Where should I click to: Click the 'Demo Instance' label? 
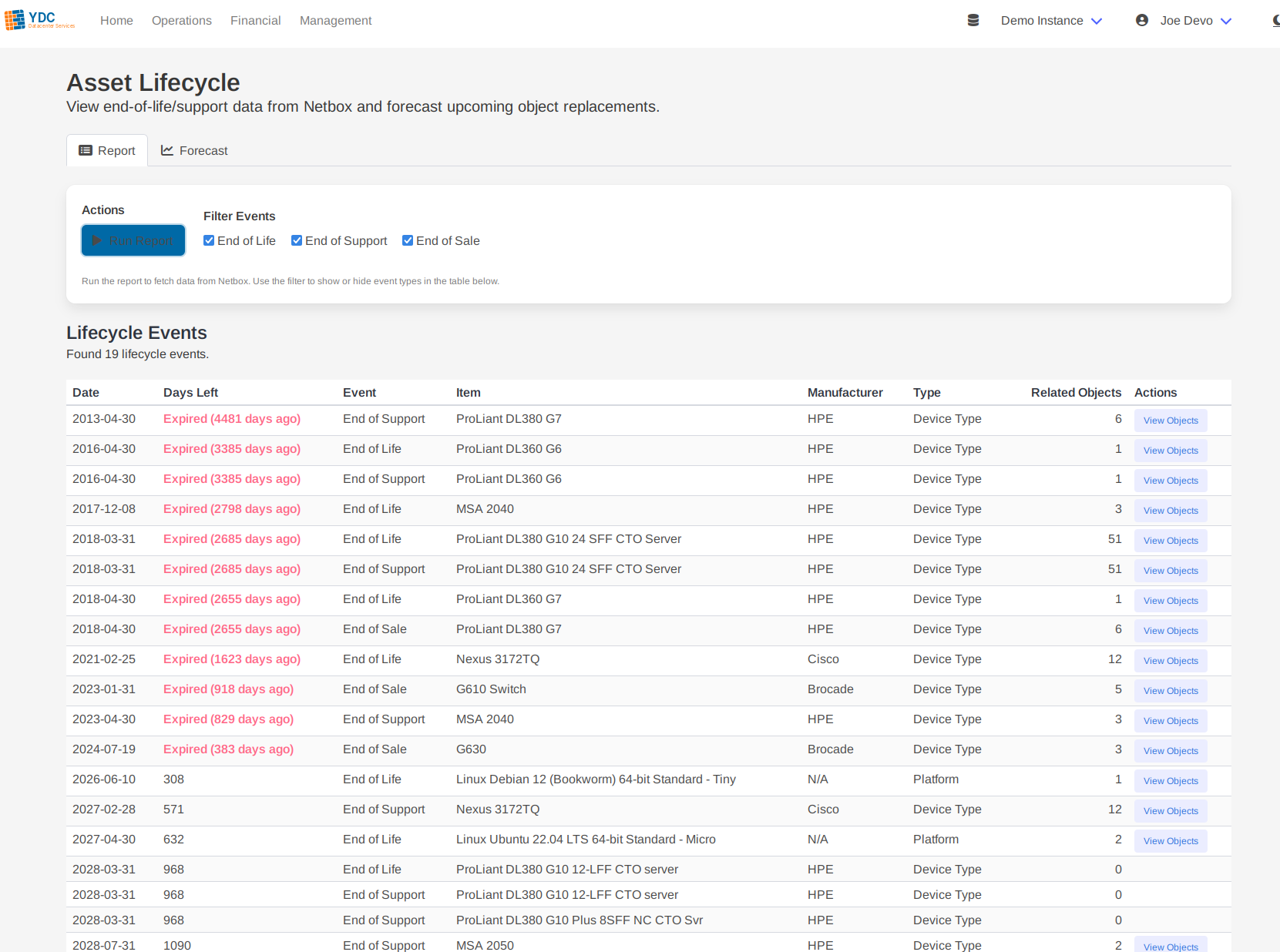(x=1042, y=21)
